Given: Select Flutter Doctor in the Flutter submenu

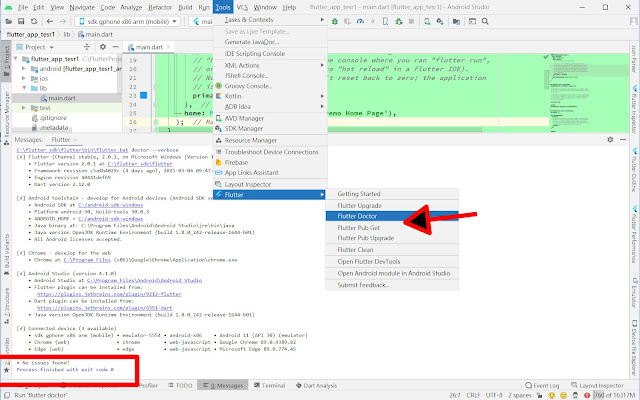Looking at the screenshot, I should click(x=392, y=216).
